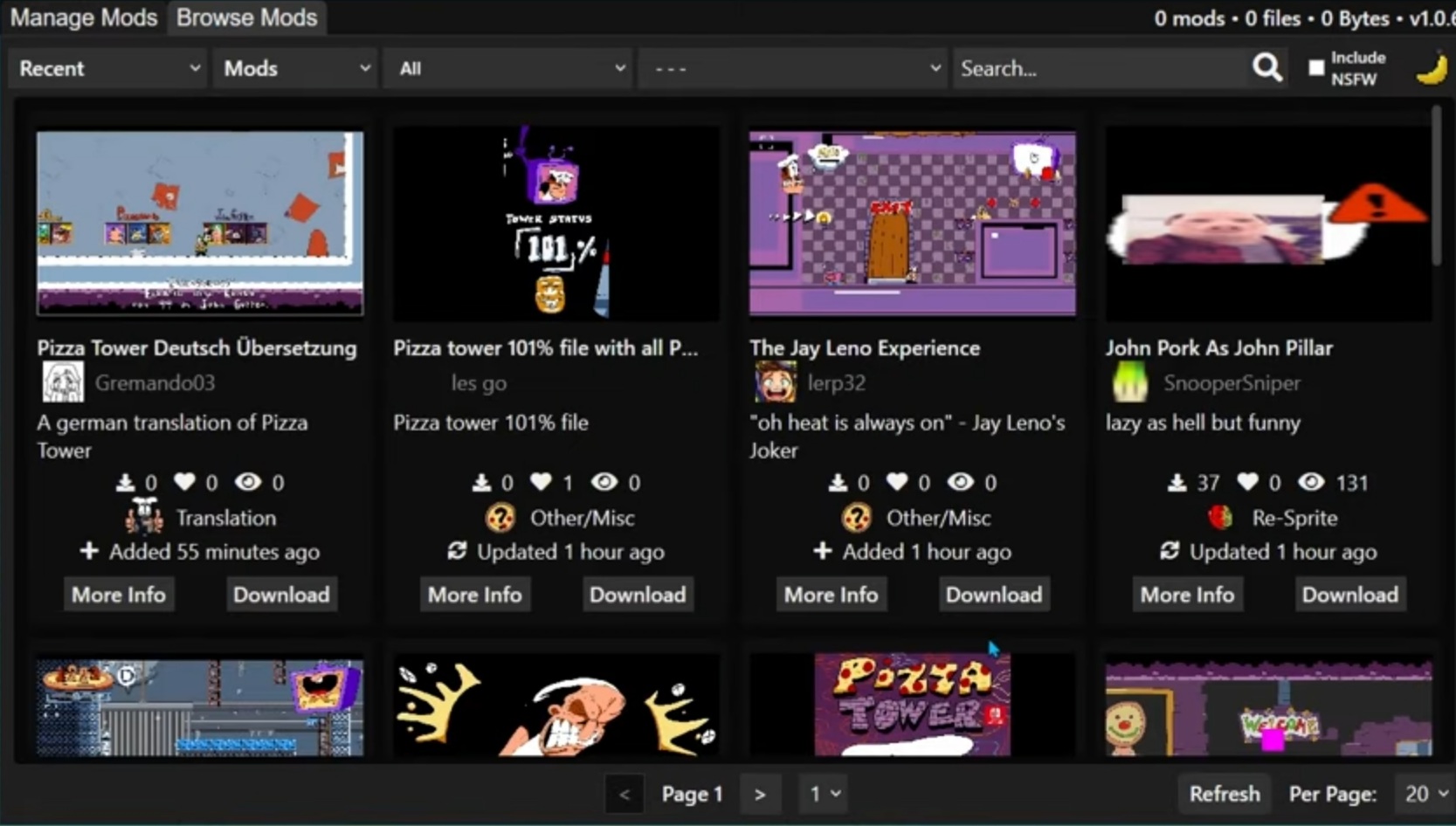Click title 'The Jay Leno Experience'
The width and height of the screenshot is (1456, 826).
pos(865,348)
